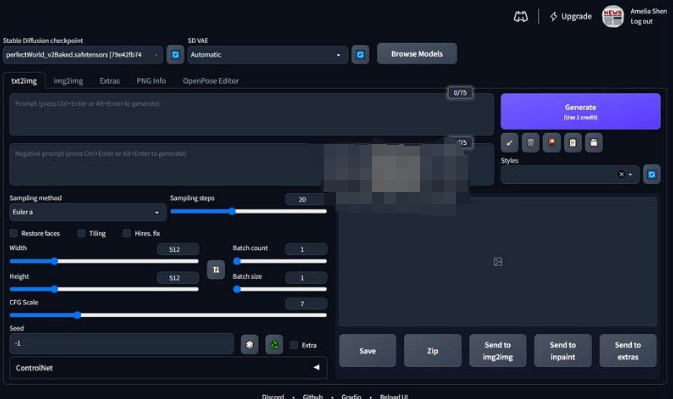Check the Hires. fix option
The width and height of the screenshot is (673, 399).
(x=127, y=233)
